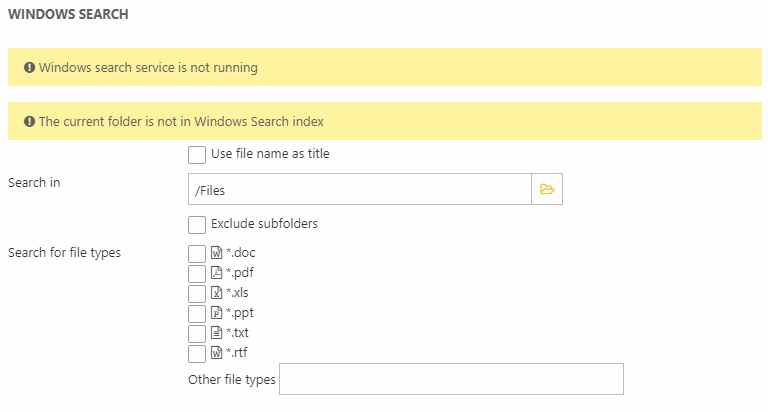Click the warning icon in the folder-not-indexed banner
The height and width of the screenshot is (412, 768).
(x=29, y=122)
